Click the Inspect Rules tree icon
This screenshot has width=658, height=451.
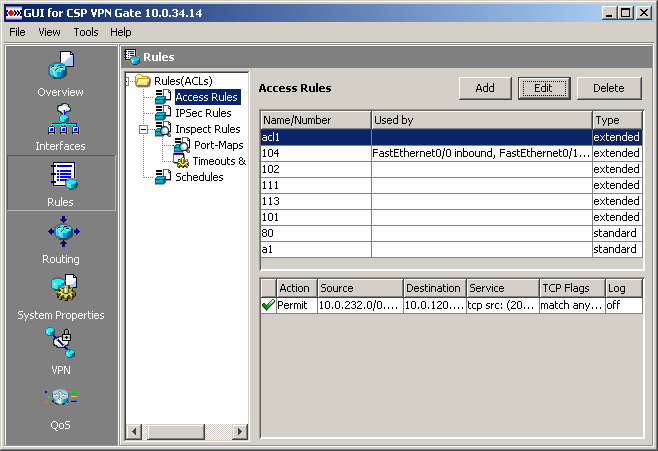pyautogui.click(x=162, y=129)
